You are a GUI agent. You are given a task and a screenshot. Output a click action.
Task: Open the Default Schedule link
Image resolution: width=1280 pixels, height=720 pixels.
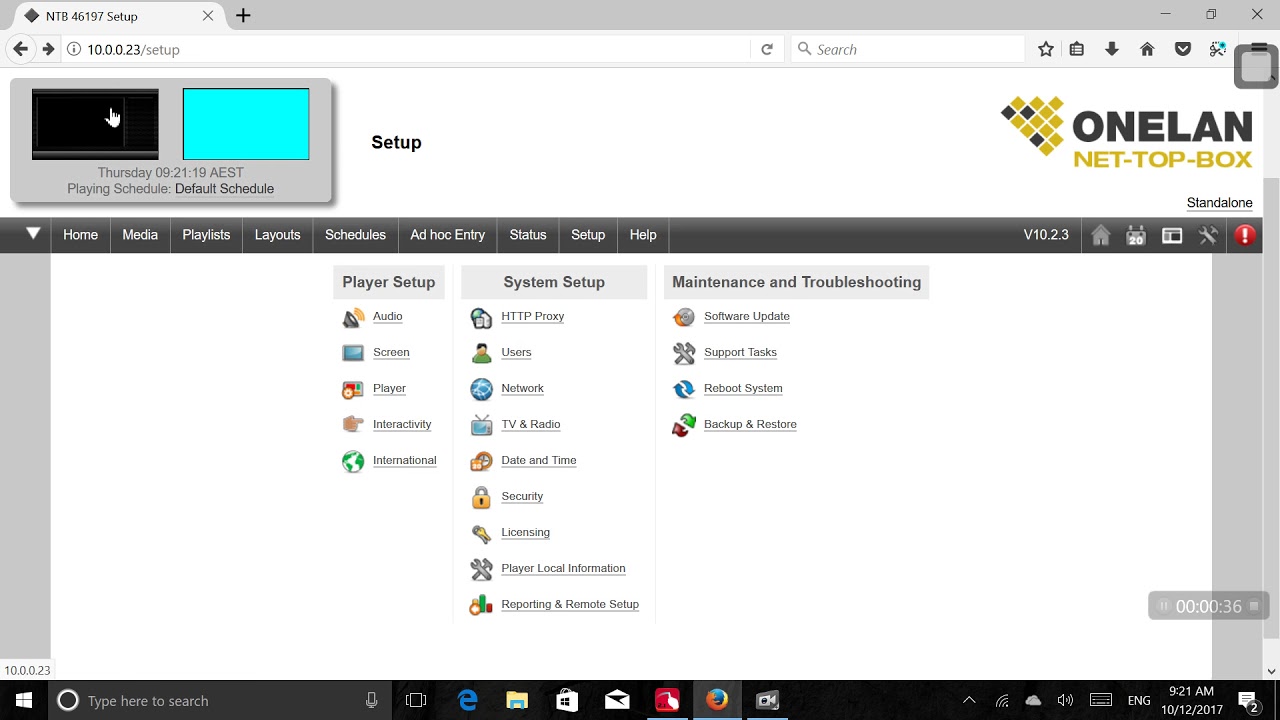pyautogui.click(x=224, y=189)
